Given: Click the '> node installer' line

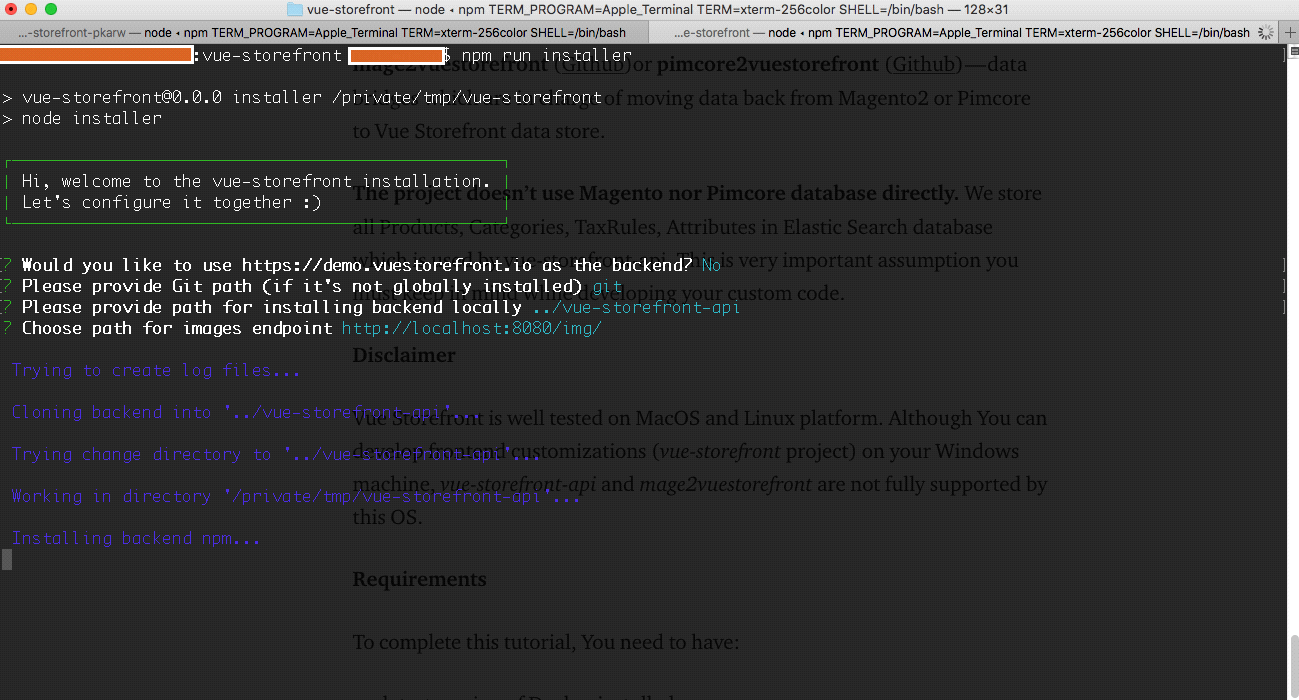Looking at the screenshot, I should pos(81,118).
